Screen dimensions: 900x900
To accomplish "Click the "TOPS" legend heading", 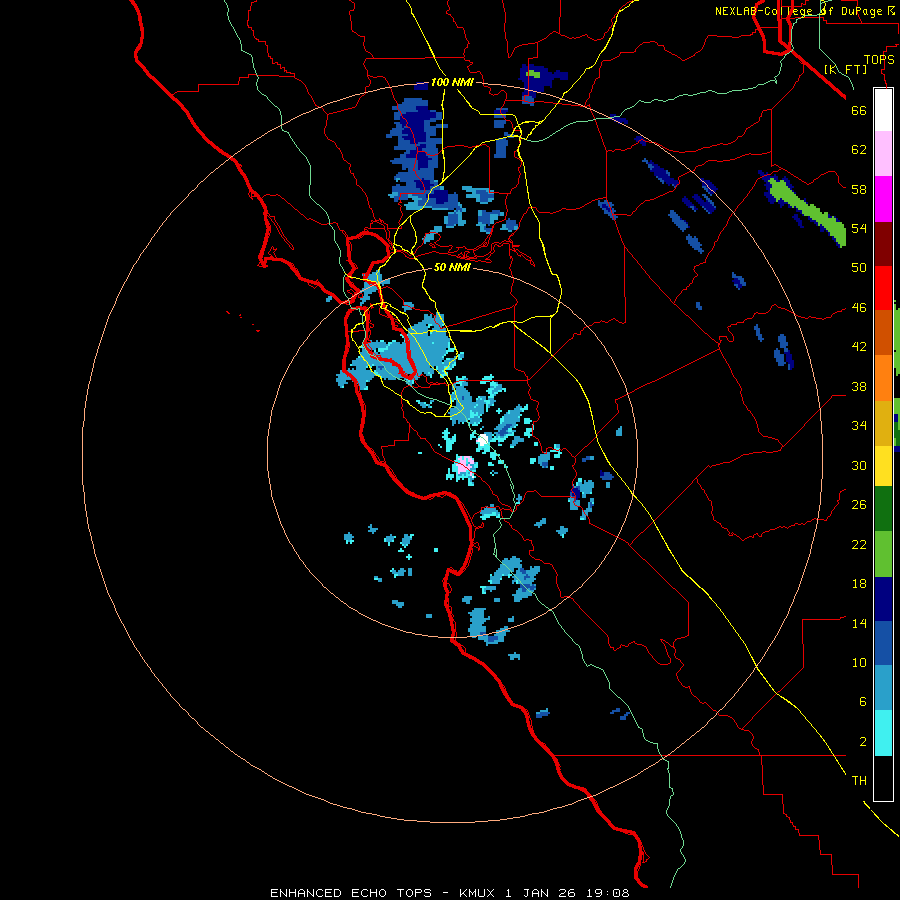I will (x=879, y=60).
